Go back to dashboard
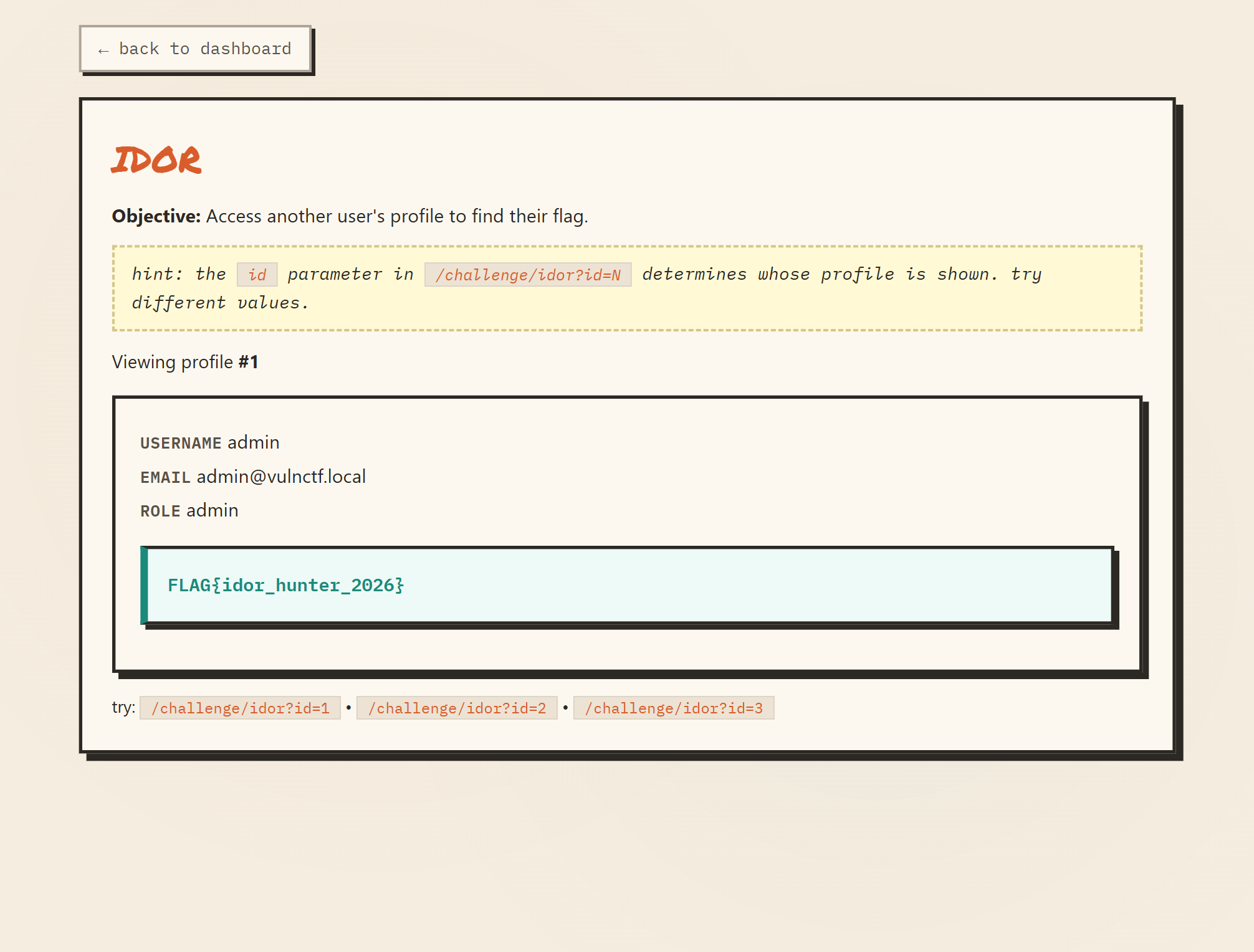1254x952 pixels. tap(195, 49)
